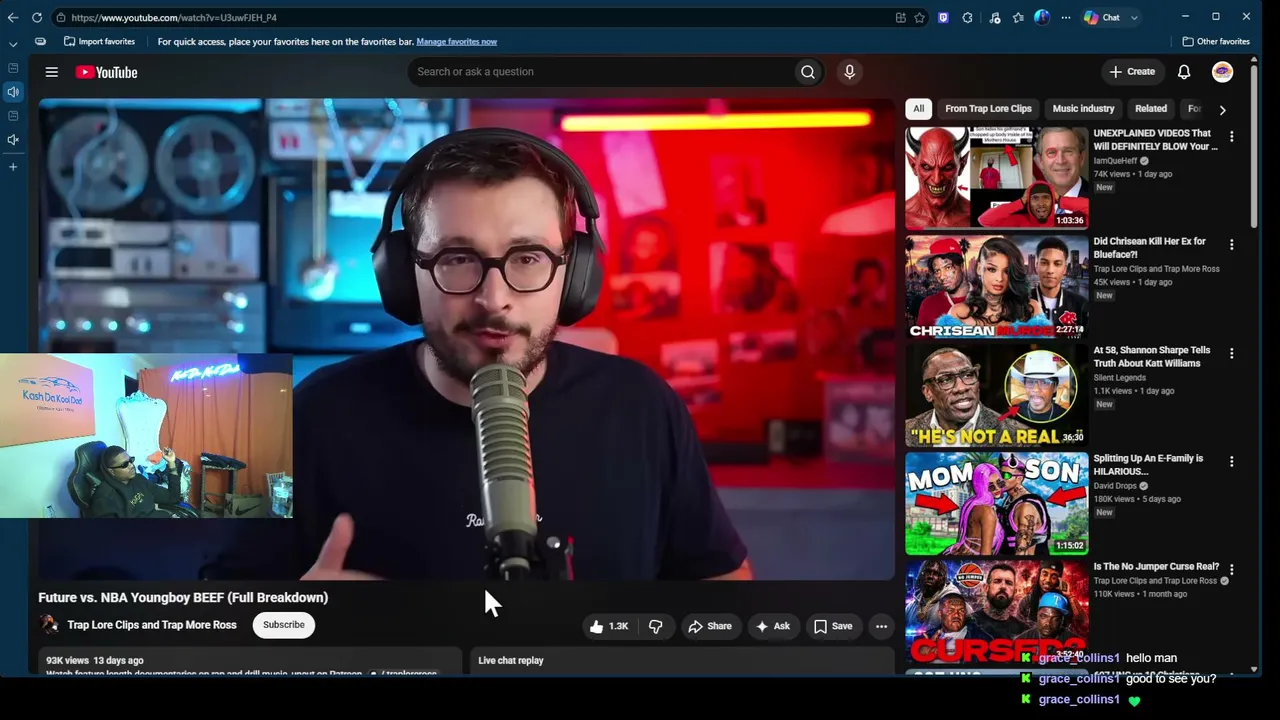This screenshot has width=1280, height=720.
Task: Open options for UNEXPLAINED VIDEOS recommendation
Action: tap(1232, 137)
